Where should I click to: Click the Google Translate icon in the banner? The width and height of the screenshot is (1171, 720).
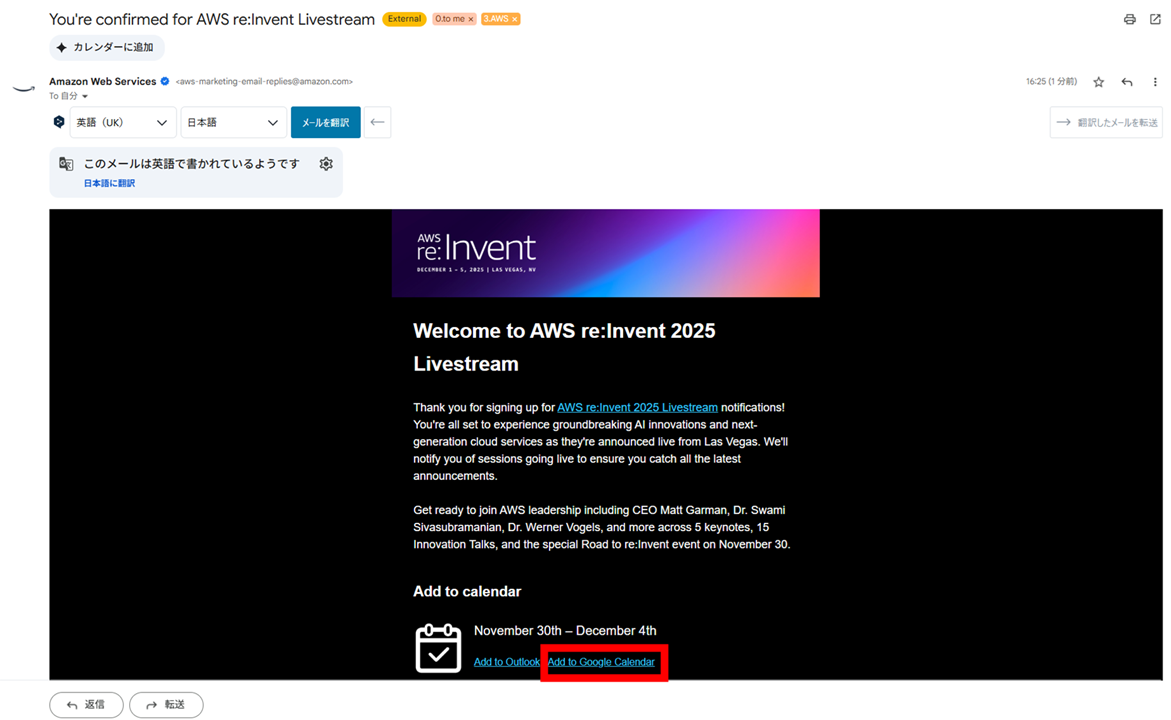[66, 163]
